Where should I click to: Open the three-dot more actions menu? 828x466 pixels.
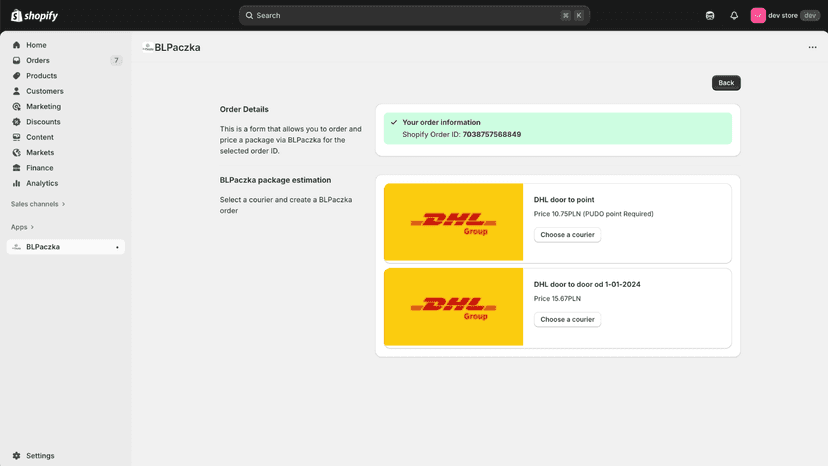(812, 47)
